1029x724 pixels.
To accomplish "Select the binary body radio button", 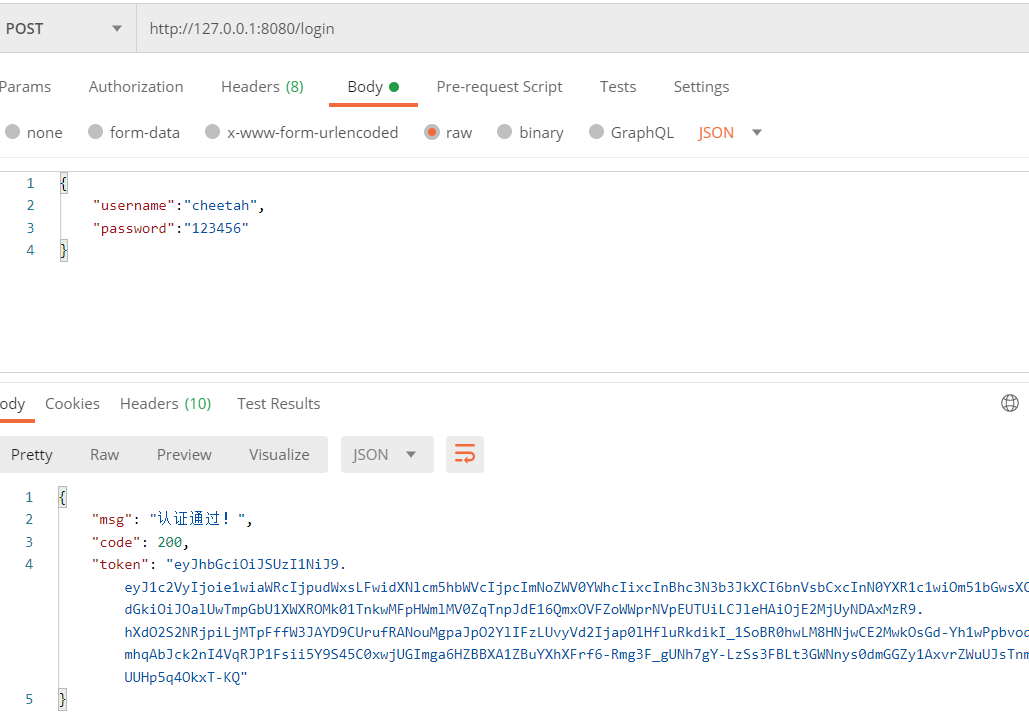I will pyautogui.click(x=505, y=132).
